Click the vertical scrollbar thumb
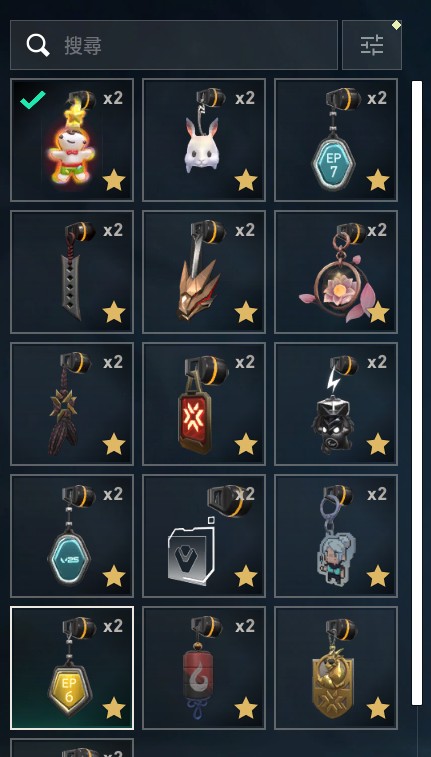 point(417,393)
